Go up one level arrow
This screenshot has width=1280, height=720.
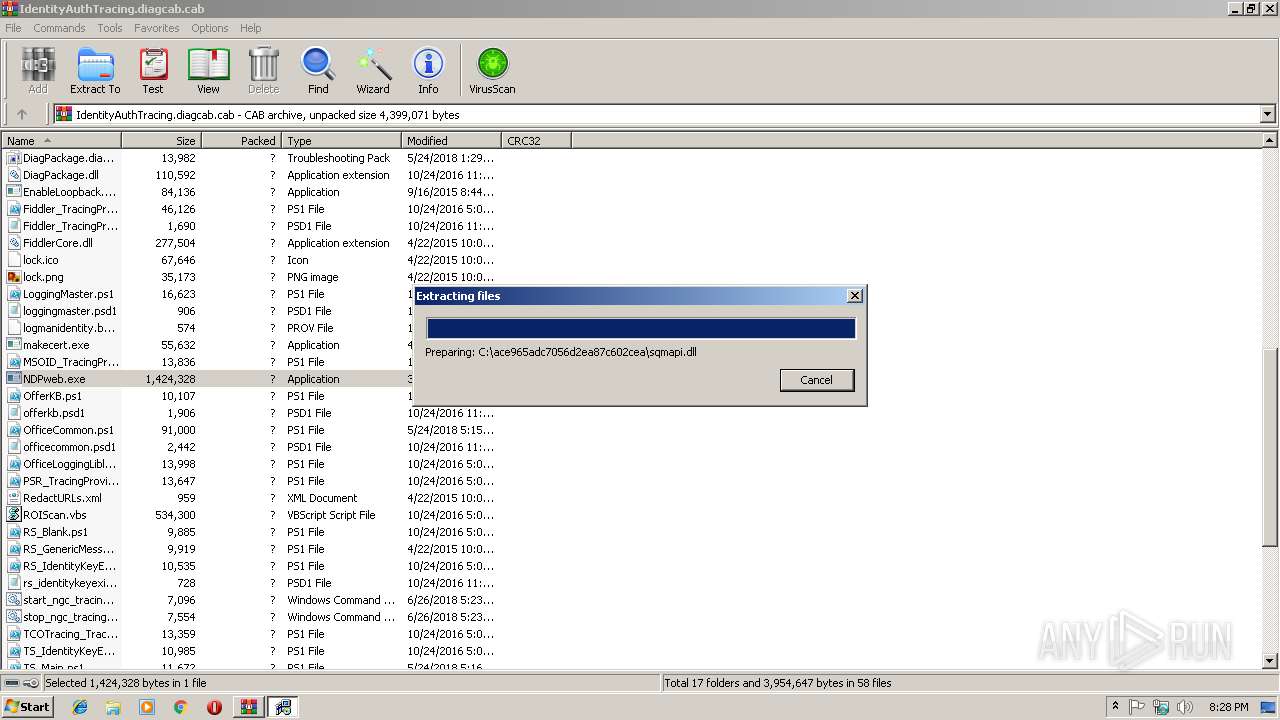click(x=22, y=114)
